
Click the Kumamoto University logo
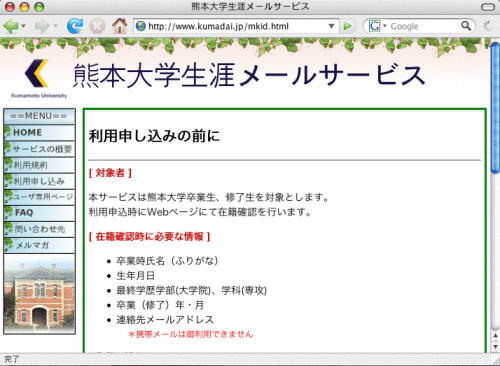[x=39, y=78]
